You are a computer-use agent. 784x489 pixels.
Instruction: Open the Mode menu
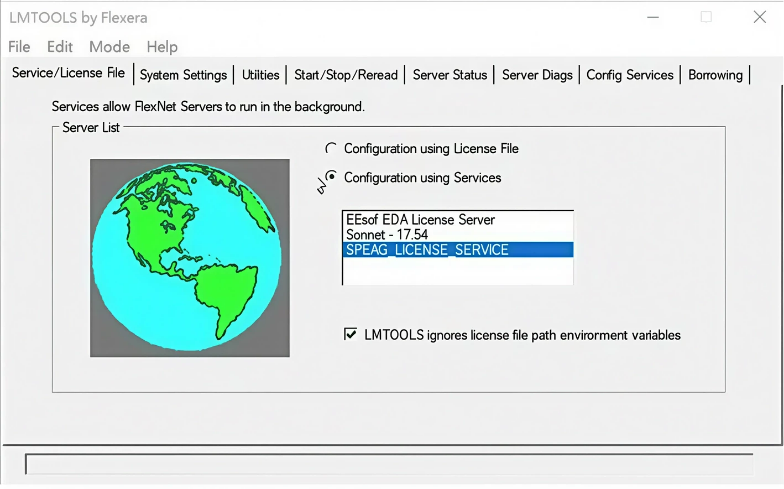[109, 47]
